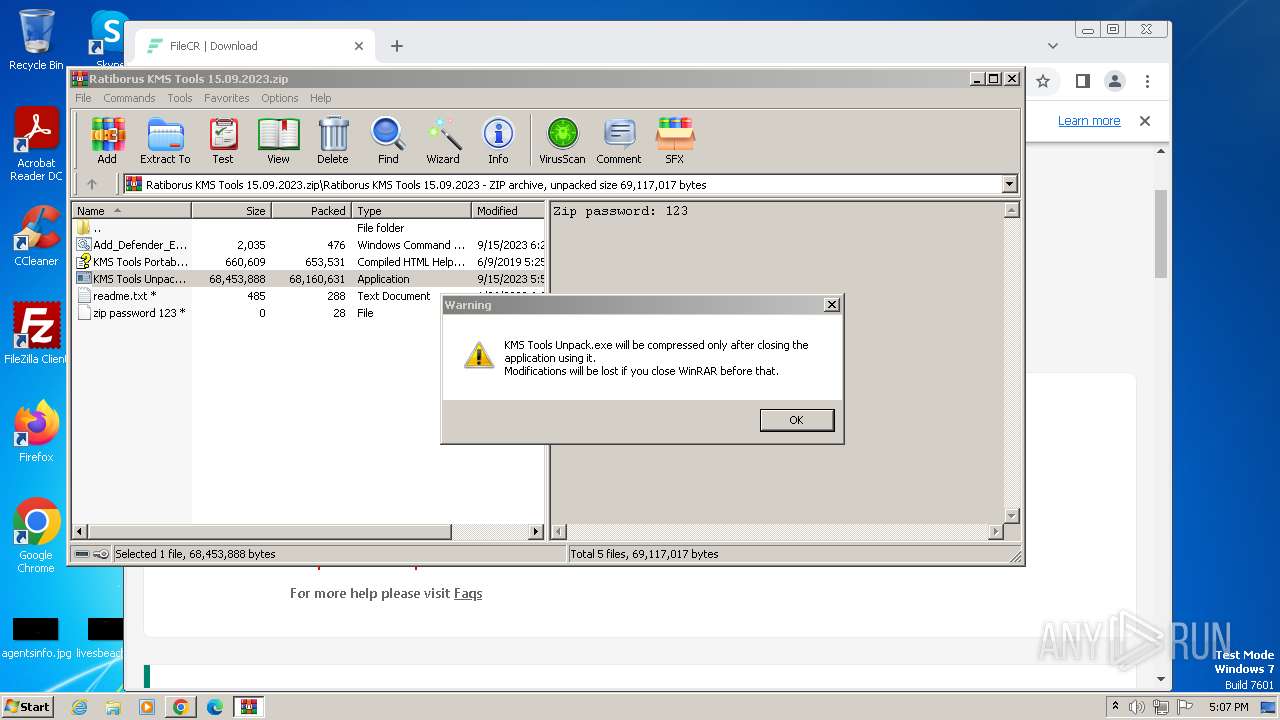Open the File menu

click(x=83, y=98)
